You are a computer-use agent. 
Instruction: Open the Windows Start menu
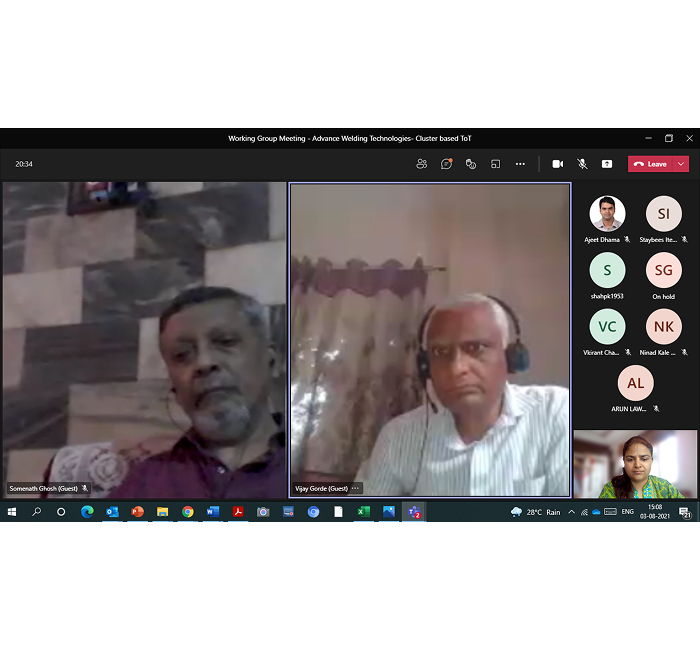pyautogui.click(x=12, y=512)
